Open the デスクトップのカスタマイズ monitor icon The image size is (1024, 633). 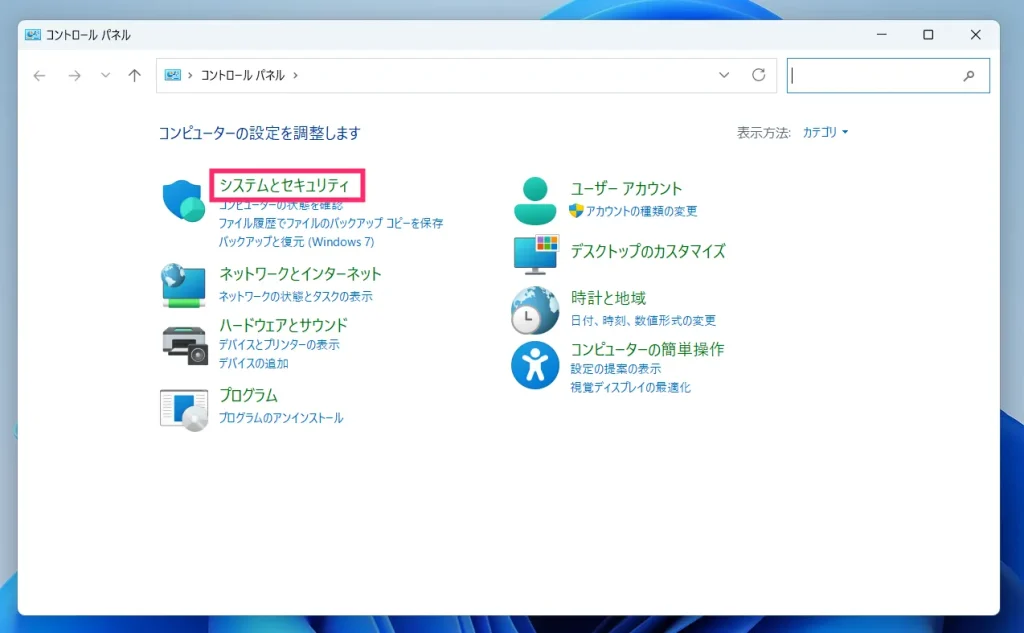(536, 254)
